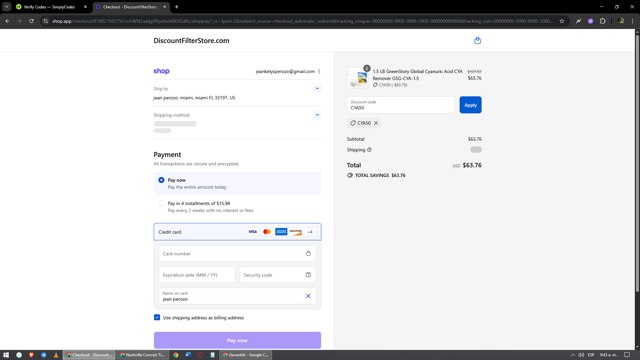The width and height of the screenshot is (640, 360).
Task: Select Pay in 4 installments option
Action: (161, 203)
